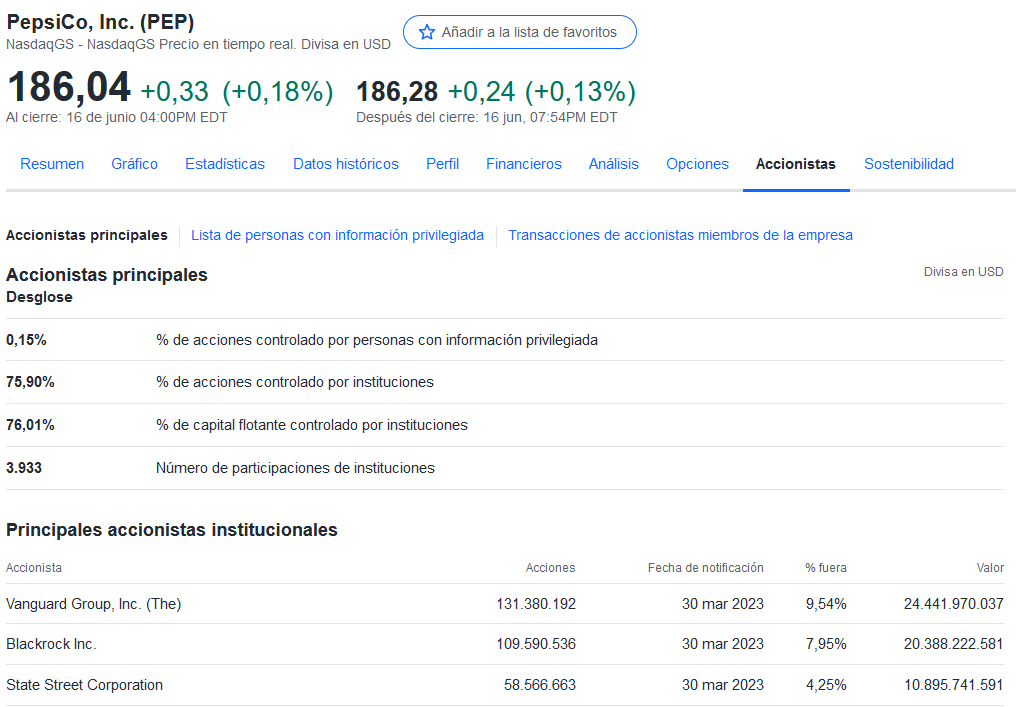Viewport: 1016px width, 707px height.
Task: Select the insider percentage value 0,15%
Action: click(x=26, y=340)
